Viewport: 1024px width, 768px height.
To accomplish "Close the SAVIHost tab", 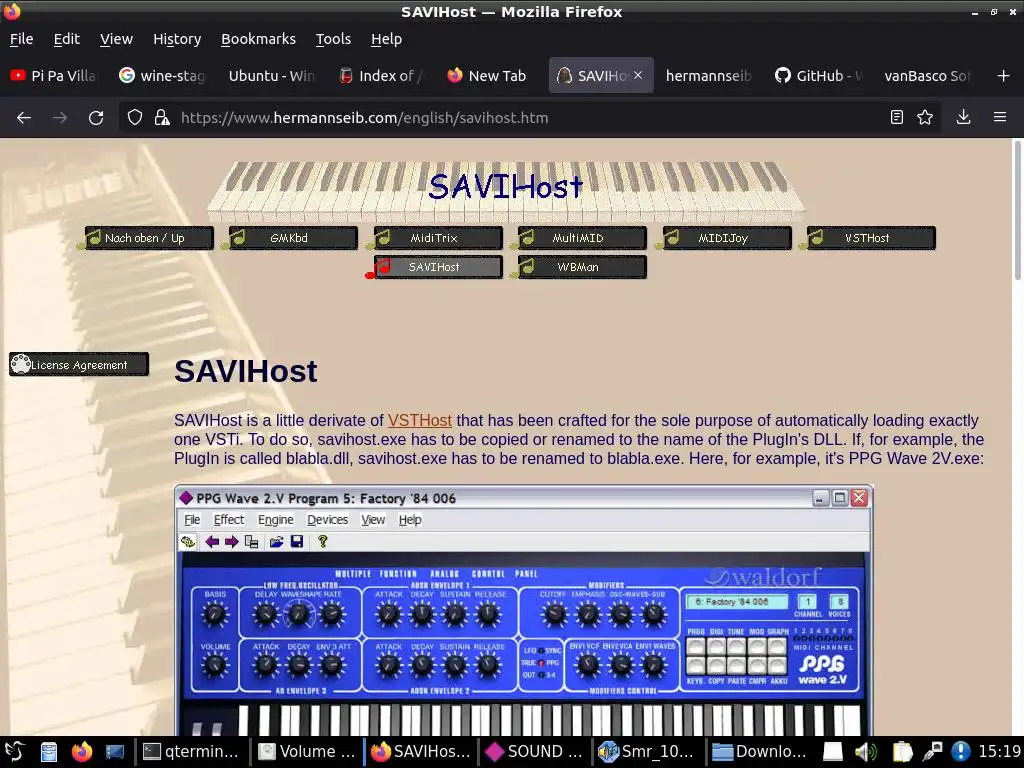I will [638, 75].
